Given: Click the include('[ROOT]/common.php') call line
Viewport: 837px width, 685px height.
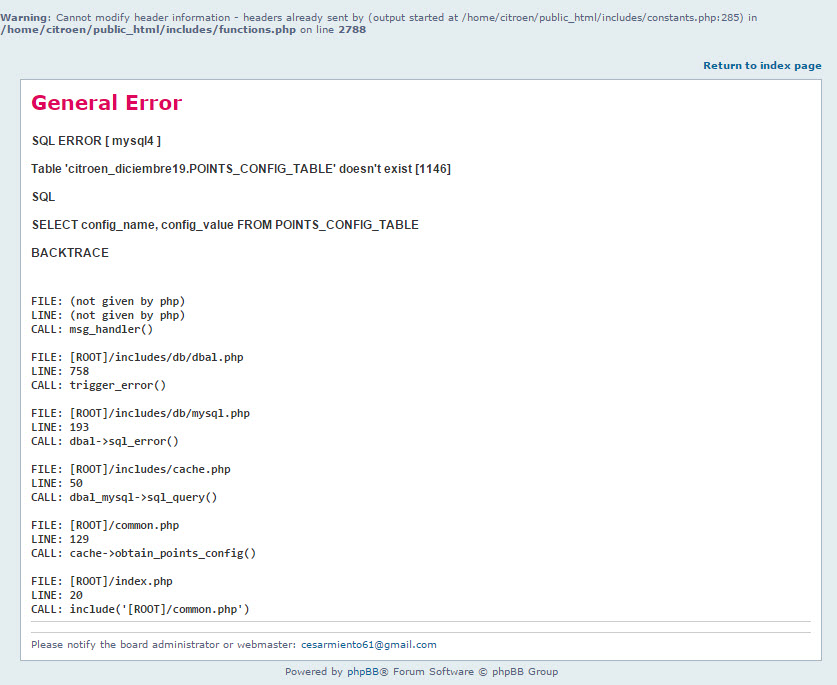Looking at the screenshot, I should (140, 609).
